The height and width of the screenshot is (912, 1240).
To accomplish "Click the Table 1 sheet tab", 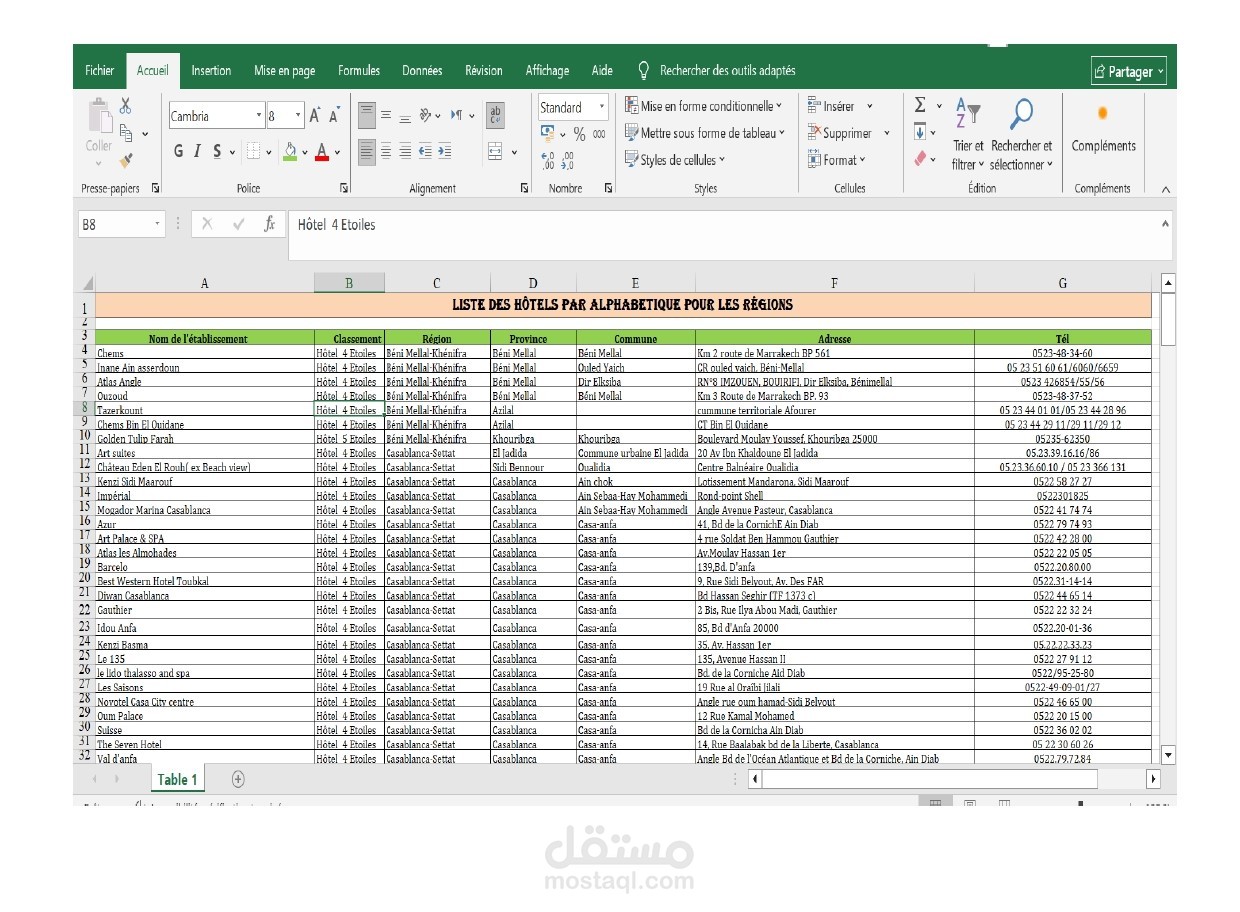I will 177,780.
